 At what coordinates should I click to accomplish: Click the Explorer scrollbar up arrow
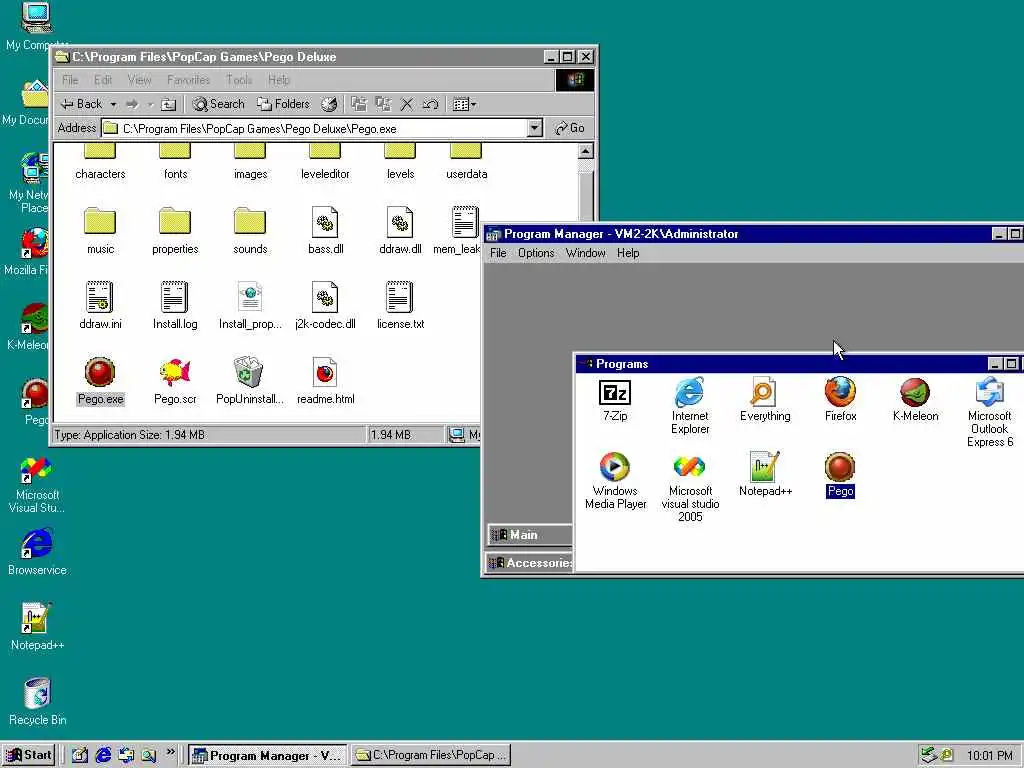click(586, 152)
